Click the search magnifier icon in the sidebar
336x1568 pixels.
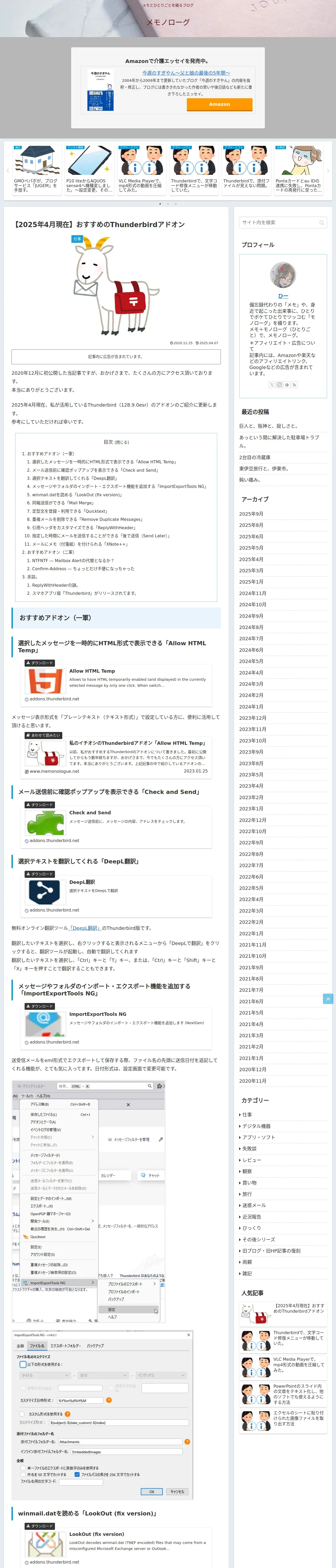pyautogui.click(x=321, y=222)
